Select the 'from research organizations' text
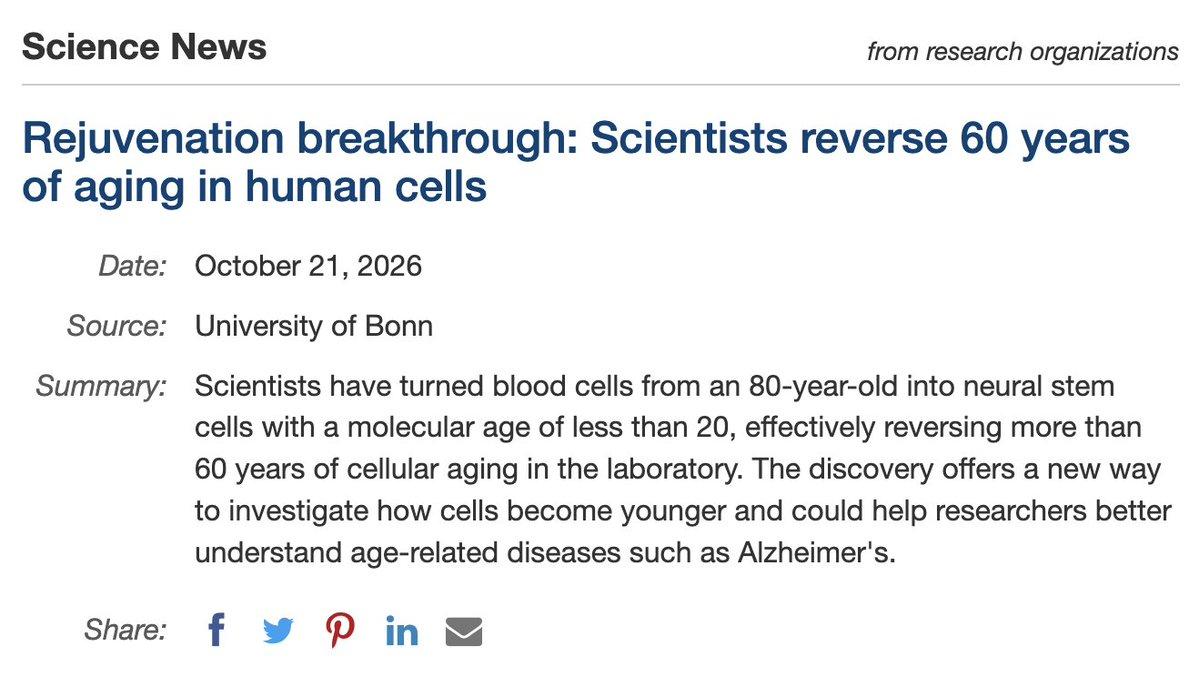Image resolution: width=1199 pixels, height=697 pixels. pyautogui.click(x=1022, y=51)
